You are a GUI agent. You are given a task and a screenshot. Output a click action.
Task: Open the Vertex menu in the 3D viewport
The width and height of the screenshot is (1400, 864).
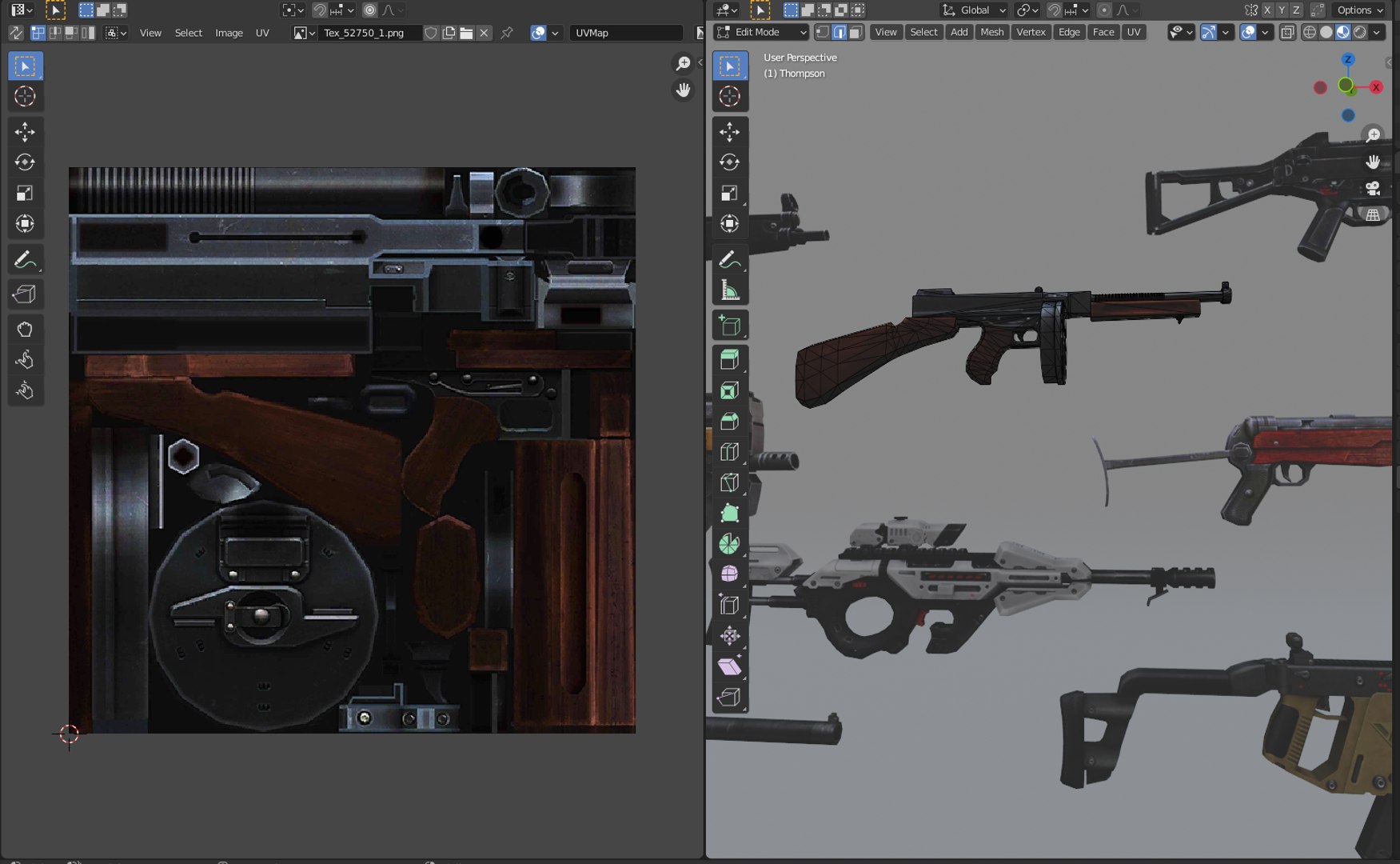1031,32
